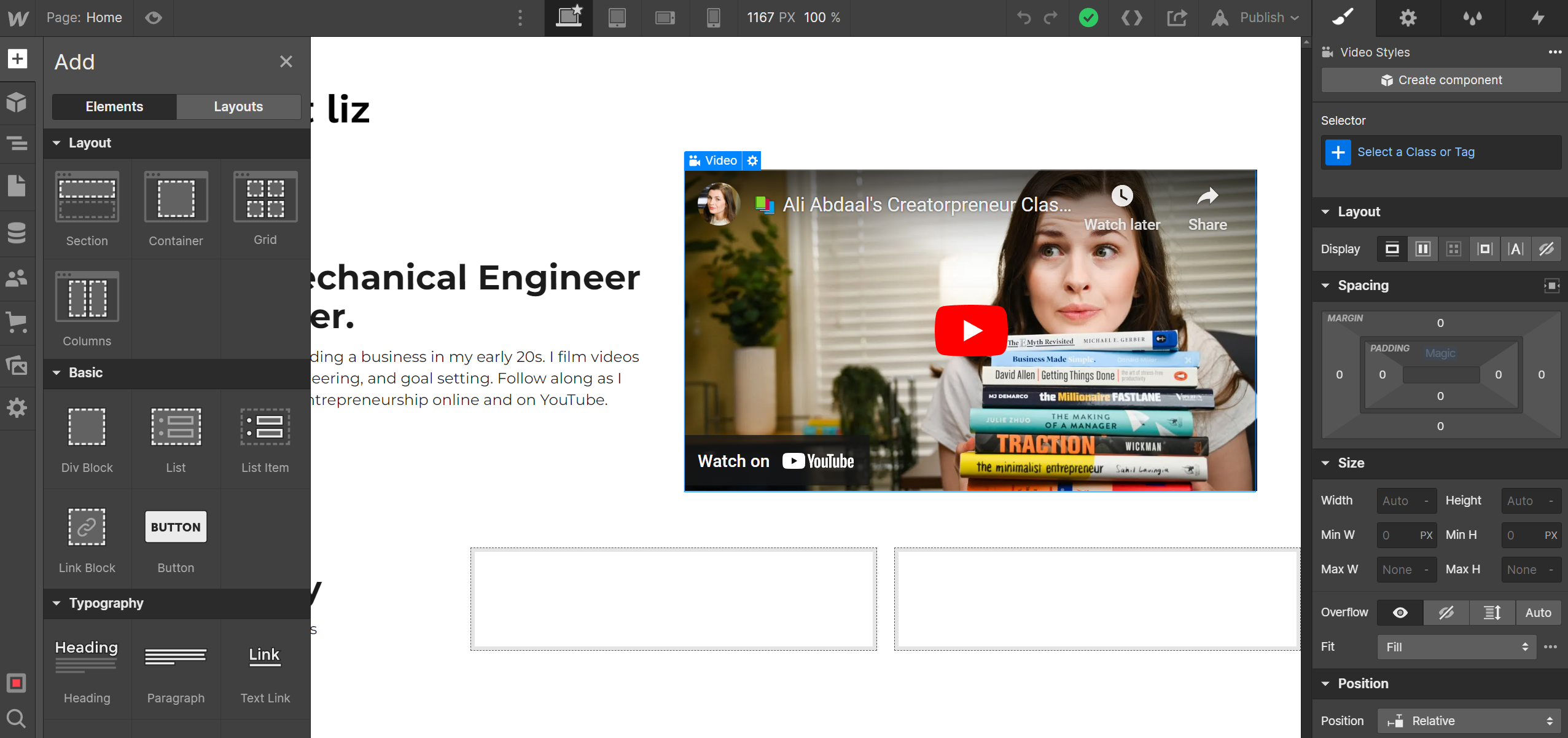Switch to Interactions lightning tab
1568x738 pixels.
[x=1537, y=18]
